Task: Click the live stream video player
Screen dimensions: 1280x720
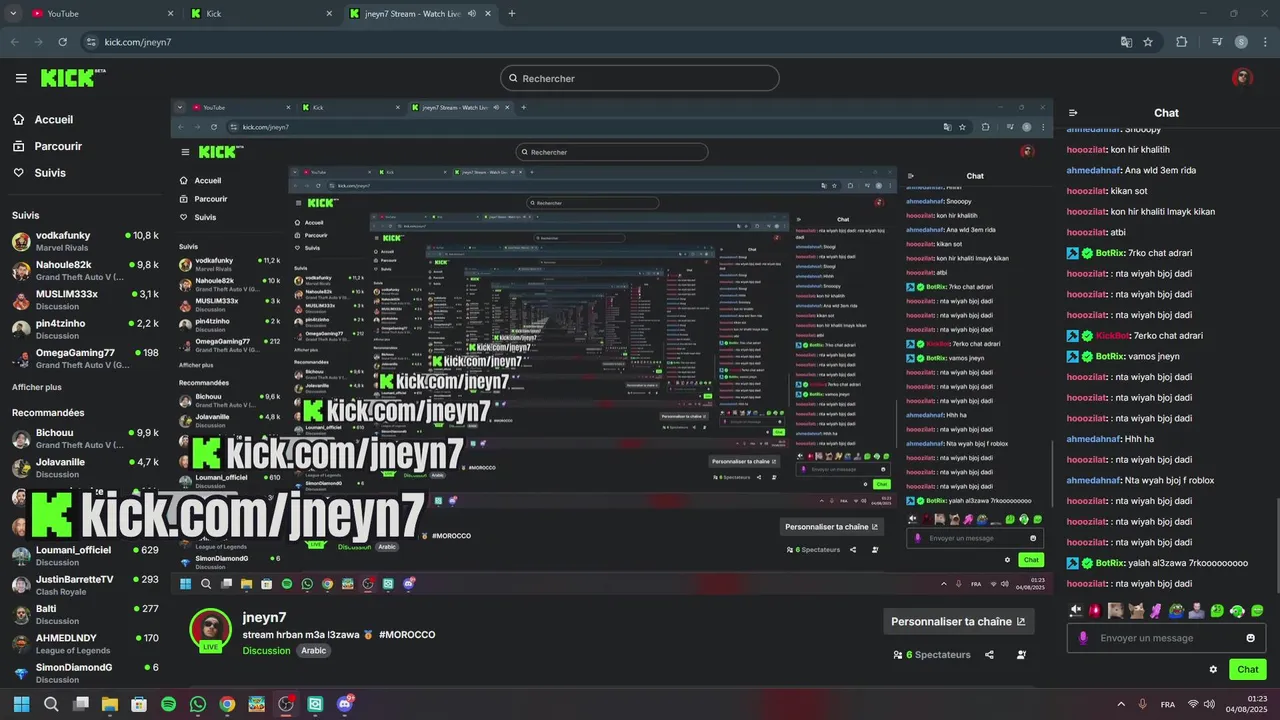Action: (611, 346)
